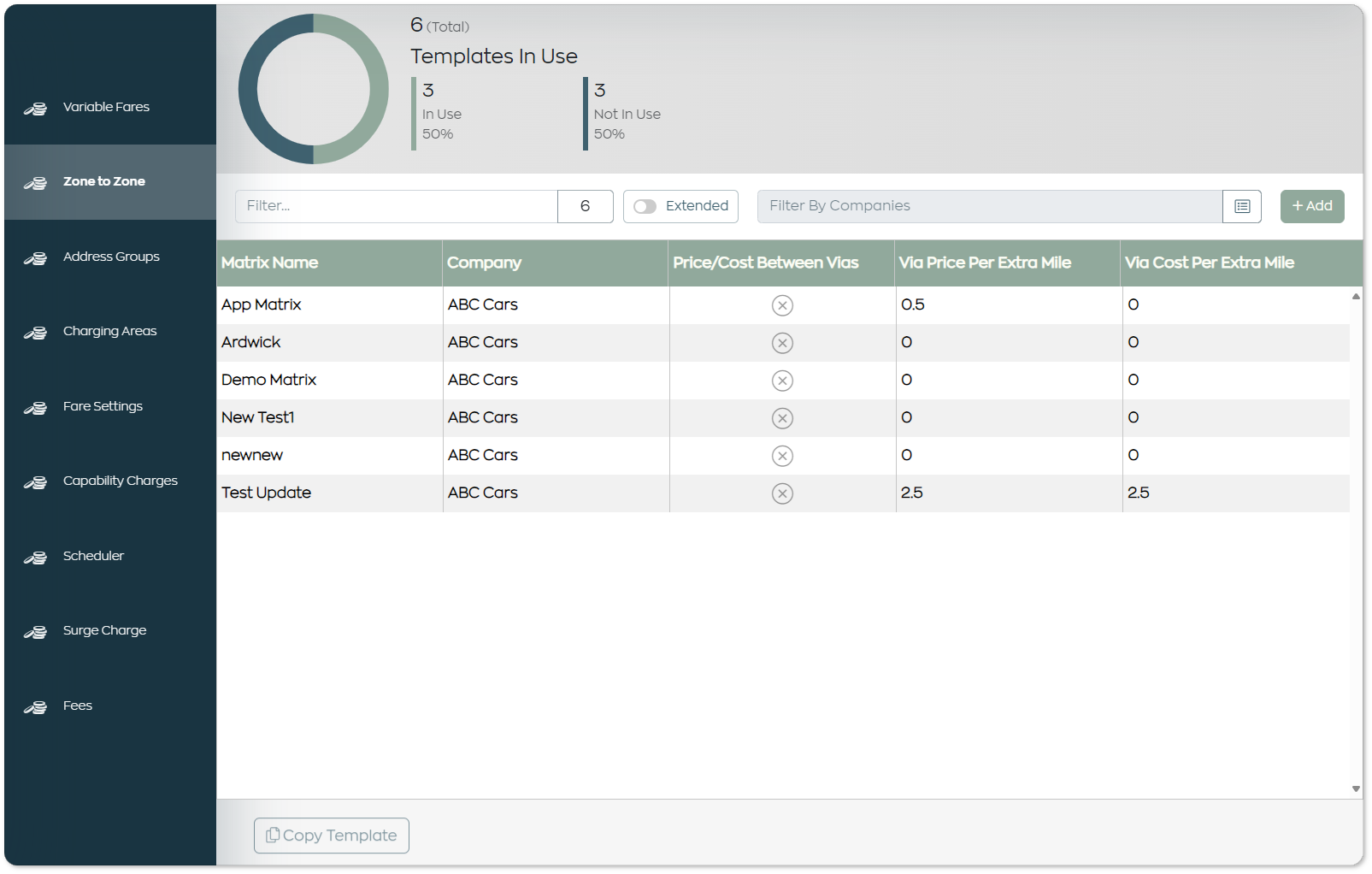Select the Scheduler sidebar icon
1372x874 pixels.
[35, 557]
